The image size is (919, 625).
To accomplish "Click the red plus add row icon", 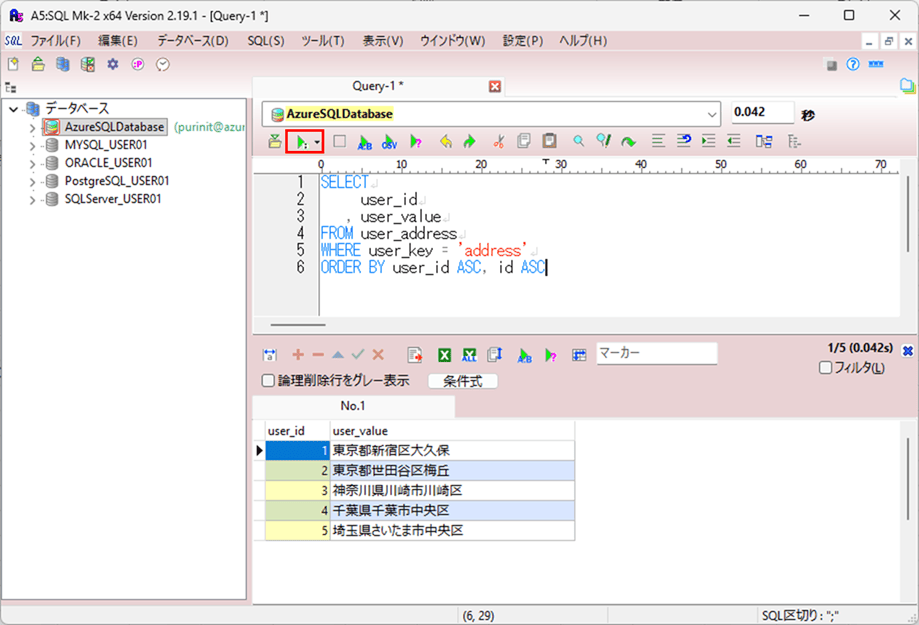I will (x=297, y=355).
